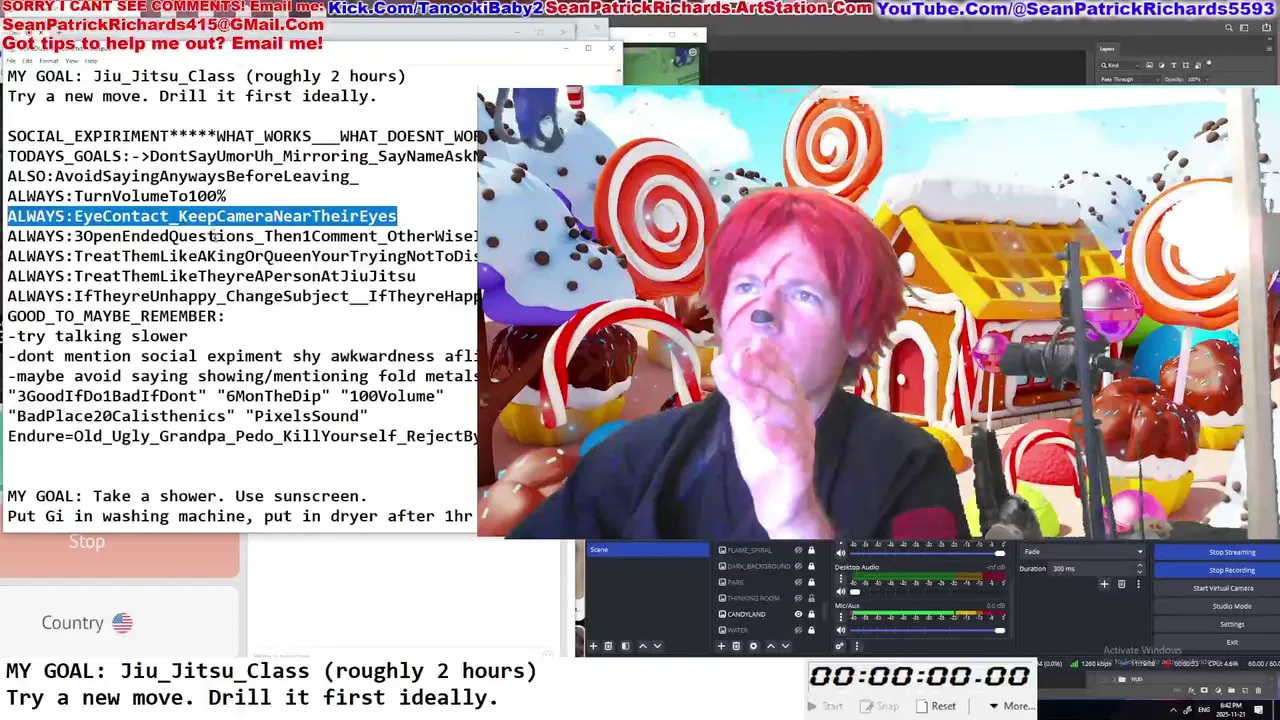This screenshot has width=1280, height=720.
Task: Open Studio Mode in OBS
Action: [x=1217, y=606]
